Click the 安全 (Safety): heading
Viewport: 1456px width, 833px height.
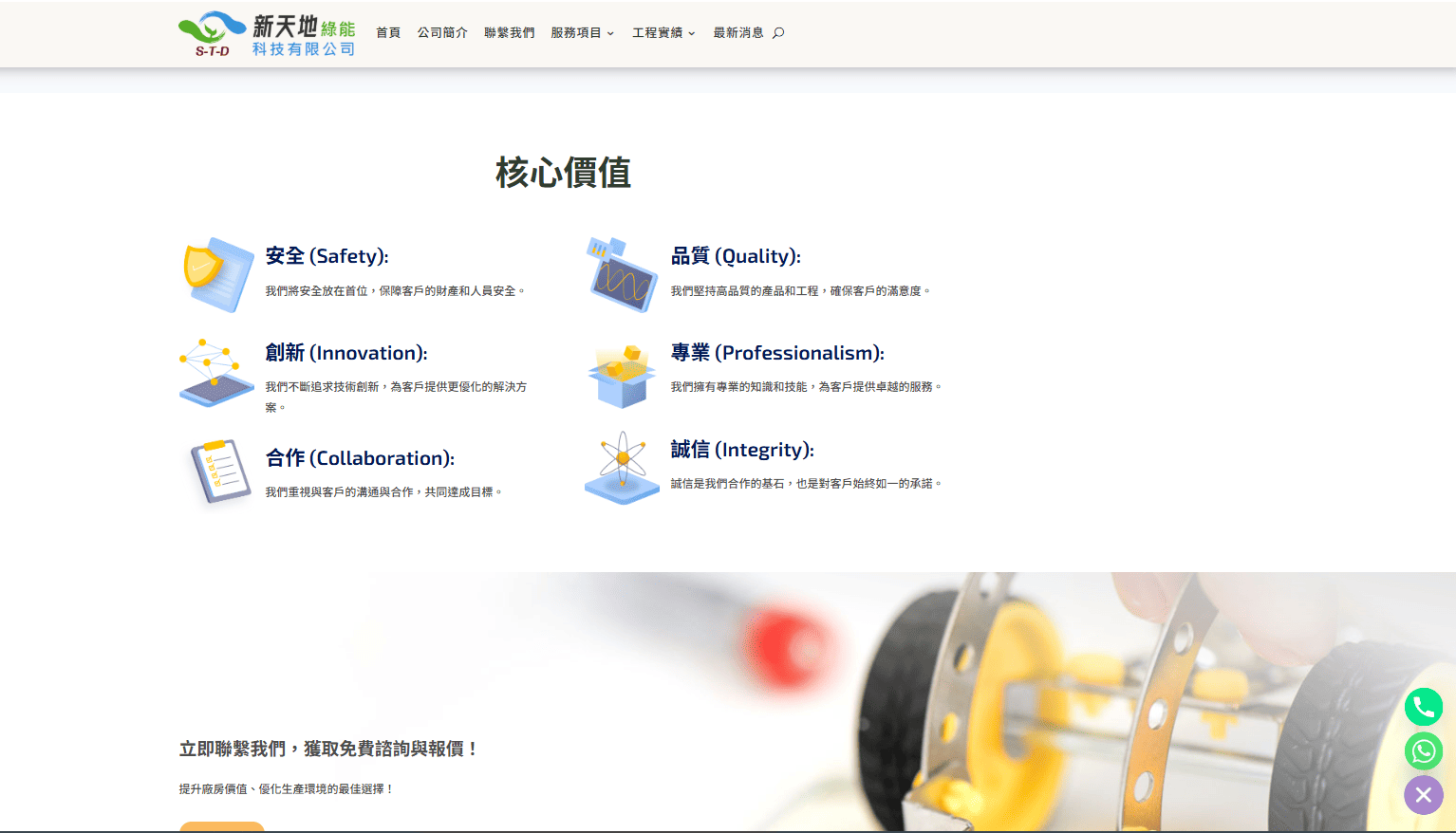327,256
